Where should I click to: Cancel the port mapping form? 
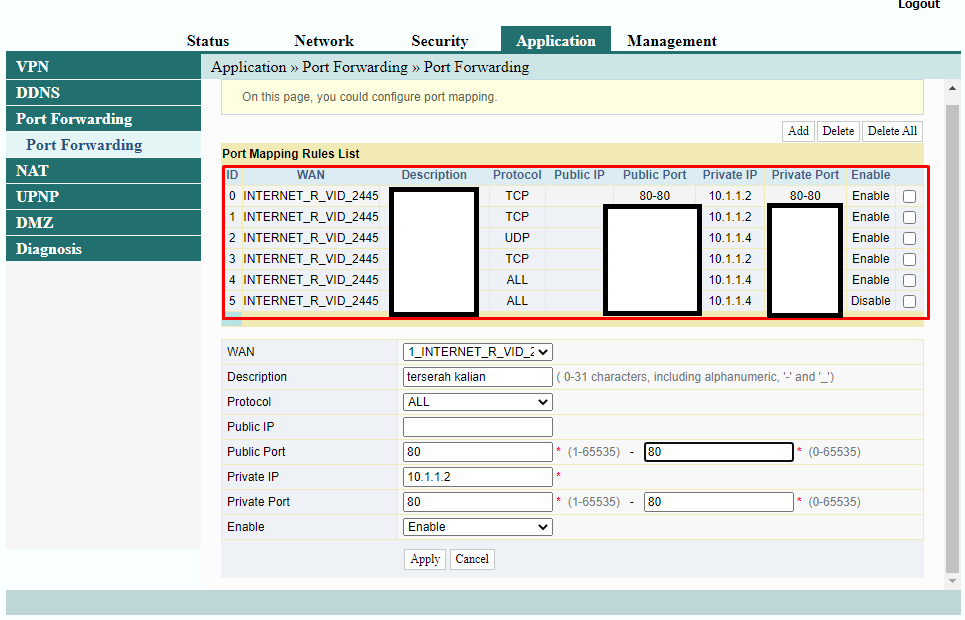coord(472,559)
